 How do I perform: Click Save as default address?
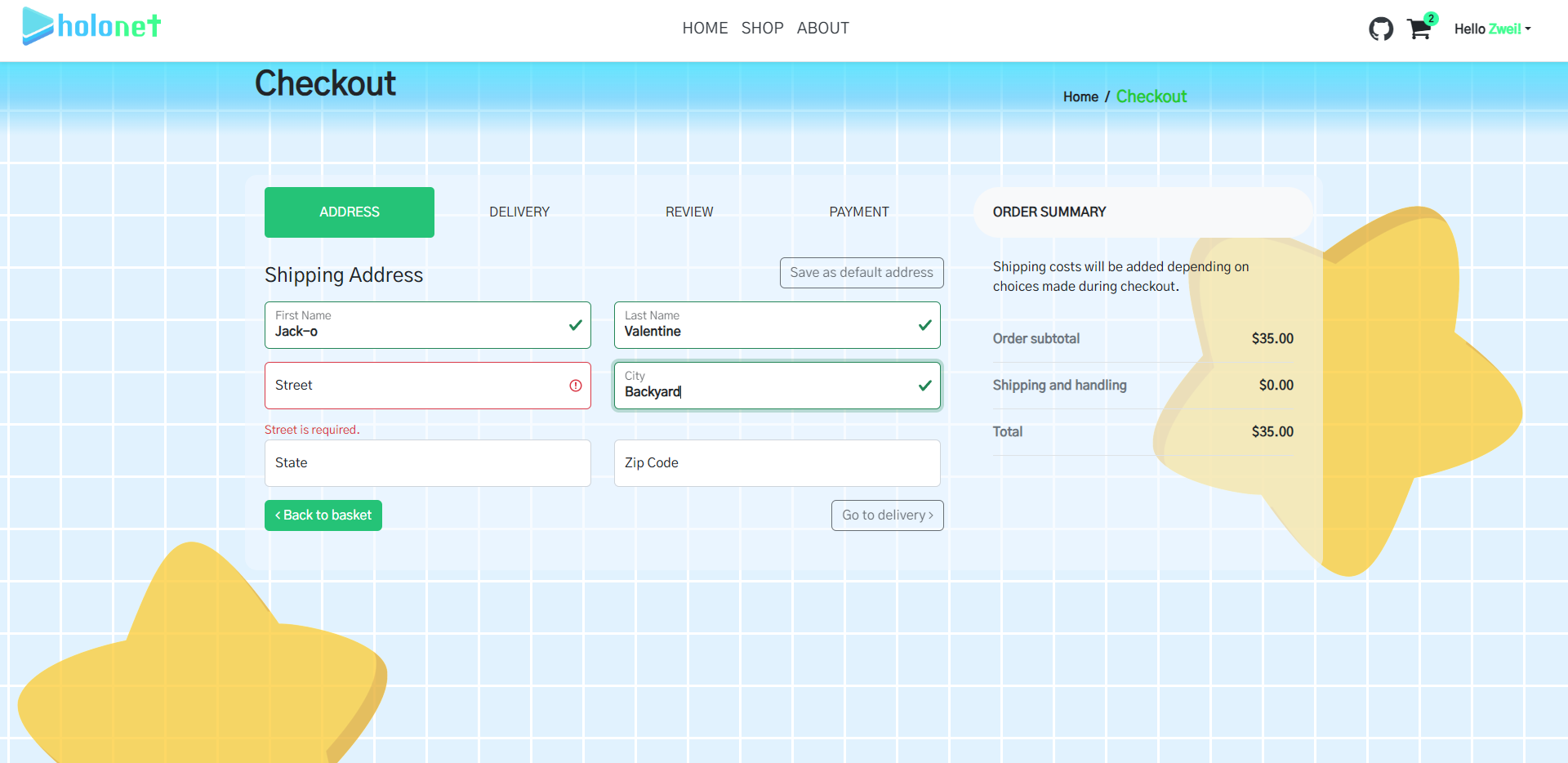(862, 272)
